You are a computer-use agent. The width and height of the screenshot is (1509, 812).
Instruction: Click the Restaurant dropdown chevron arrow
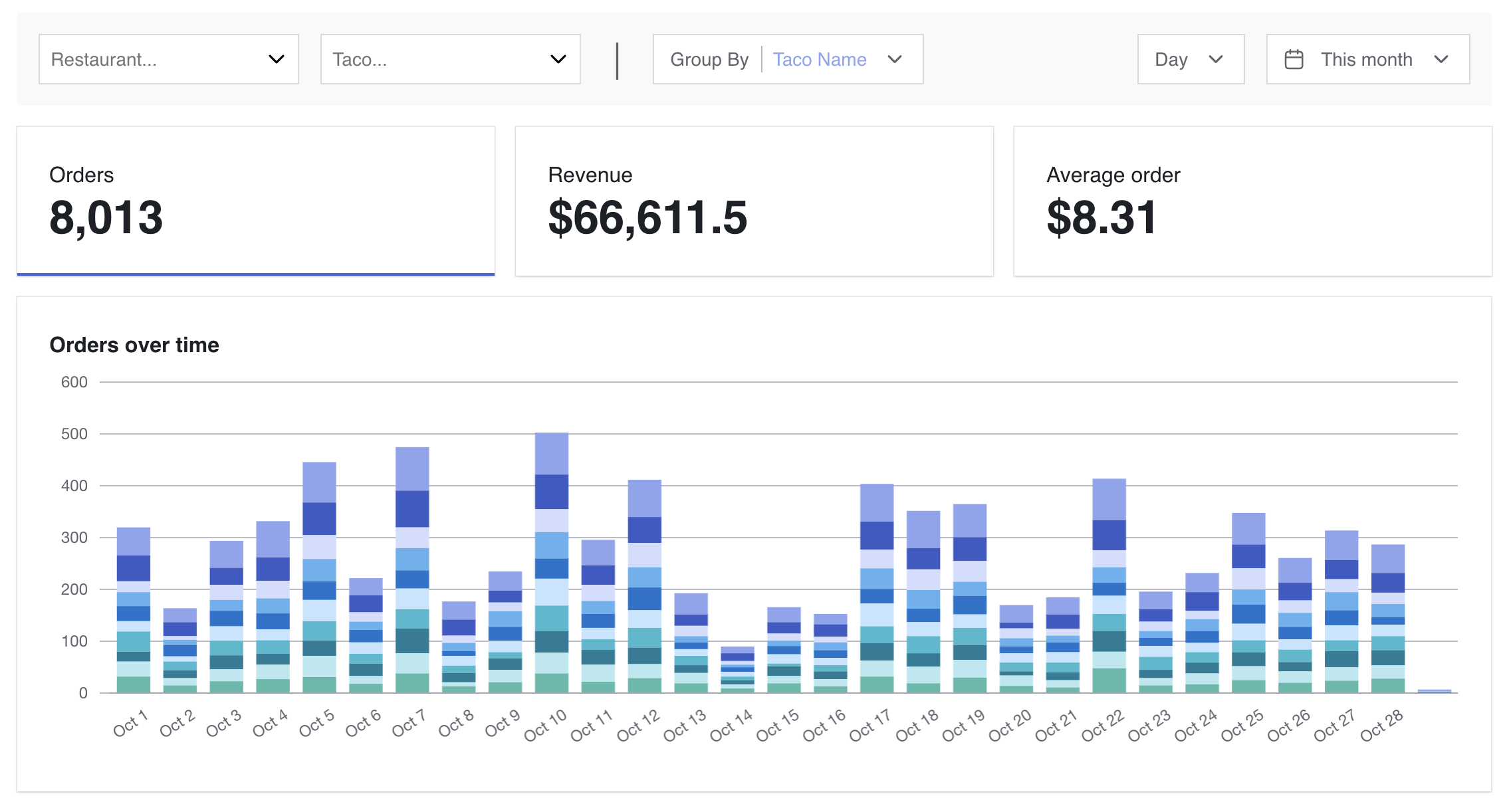[276, 59]
